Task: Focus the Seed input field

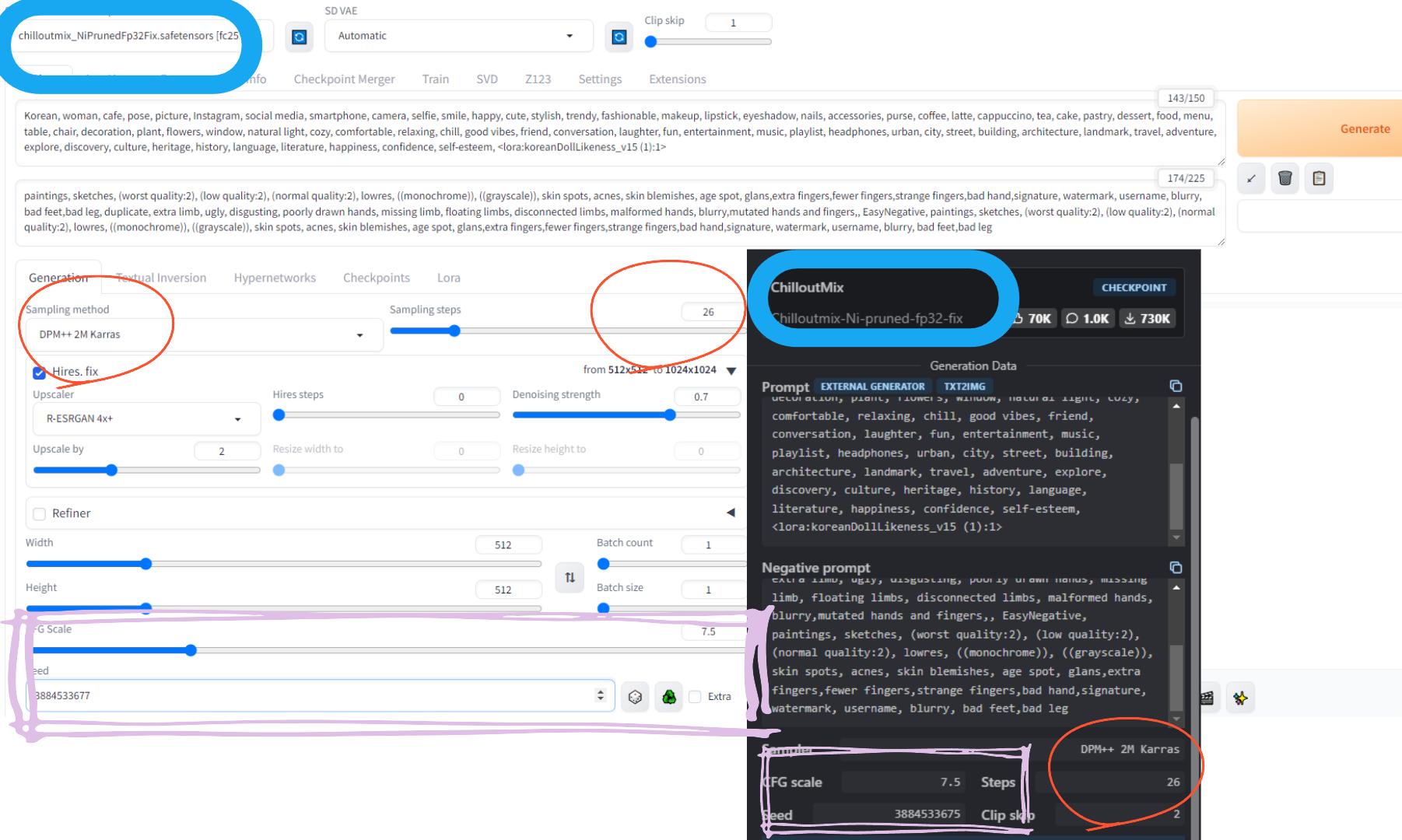Action: point(321,695)
